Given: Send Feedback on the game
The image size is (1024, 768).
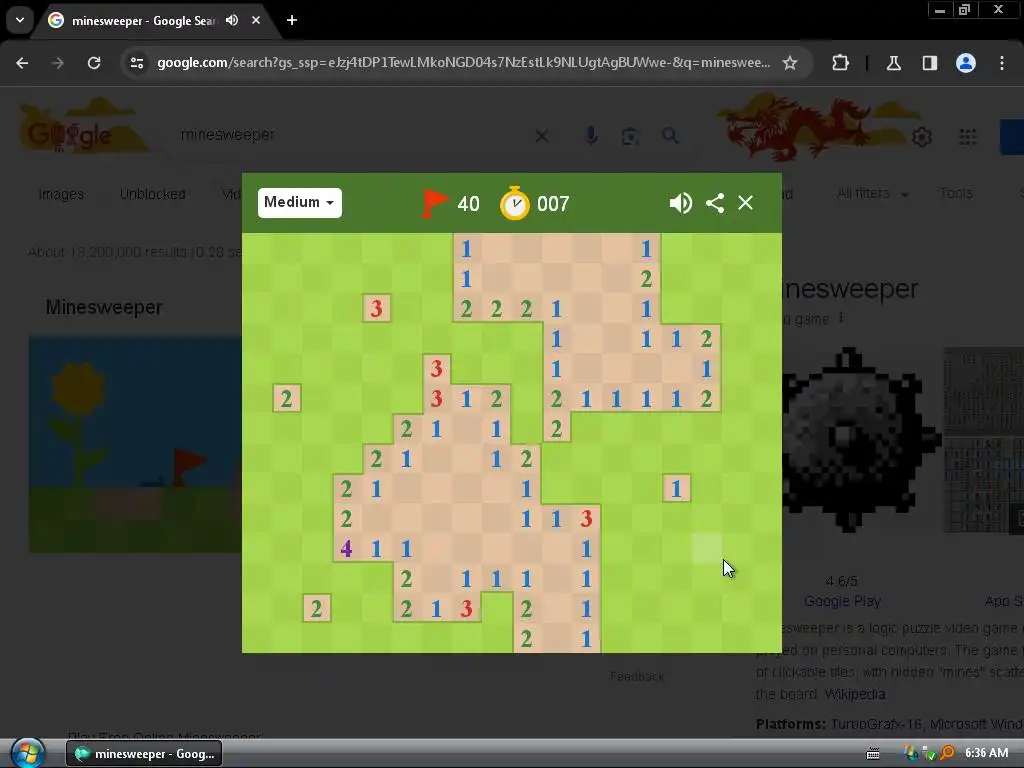Looking at the screenshot, I should point(637,677).
